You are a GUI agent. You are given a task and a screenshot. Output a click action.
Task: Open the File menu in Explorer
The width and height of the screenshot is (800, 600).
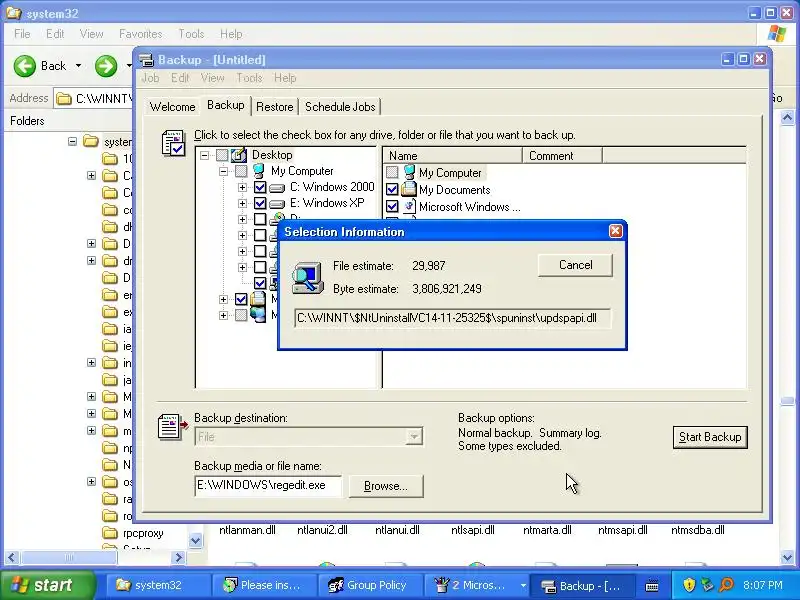(x=22, y=34)
